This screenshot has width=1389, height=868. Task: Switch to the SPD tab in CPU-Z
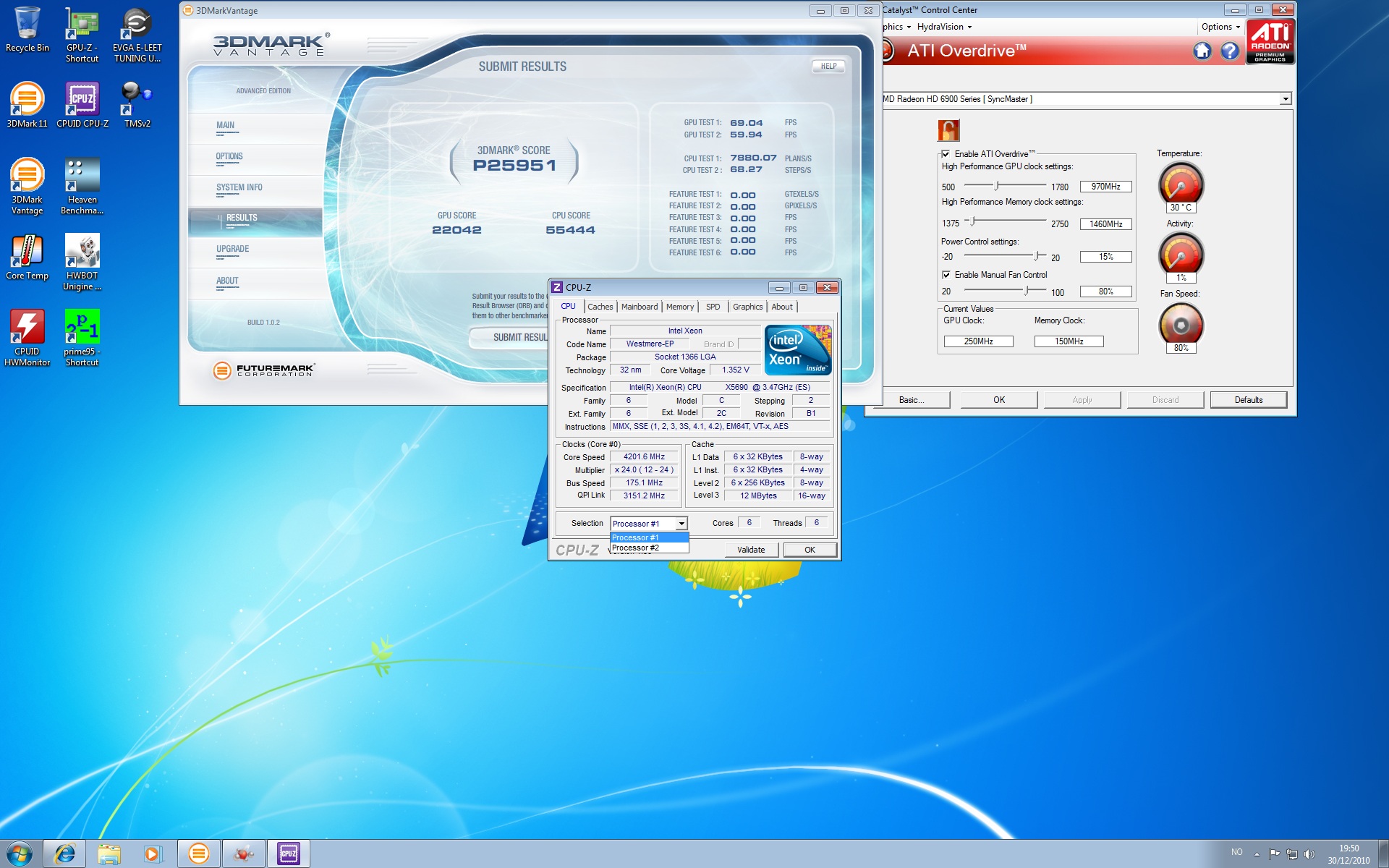coord(713,307)
